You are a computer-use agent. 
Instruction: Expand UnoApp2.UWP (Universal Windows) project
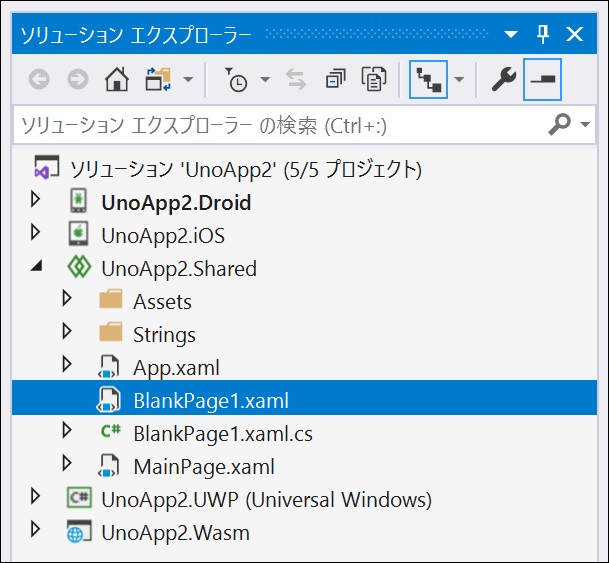pyautogui.click(x=36, y=496)
